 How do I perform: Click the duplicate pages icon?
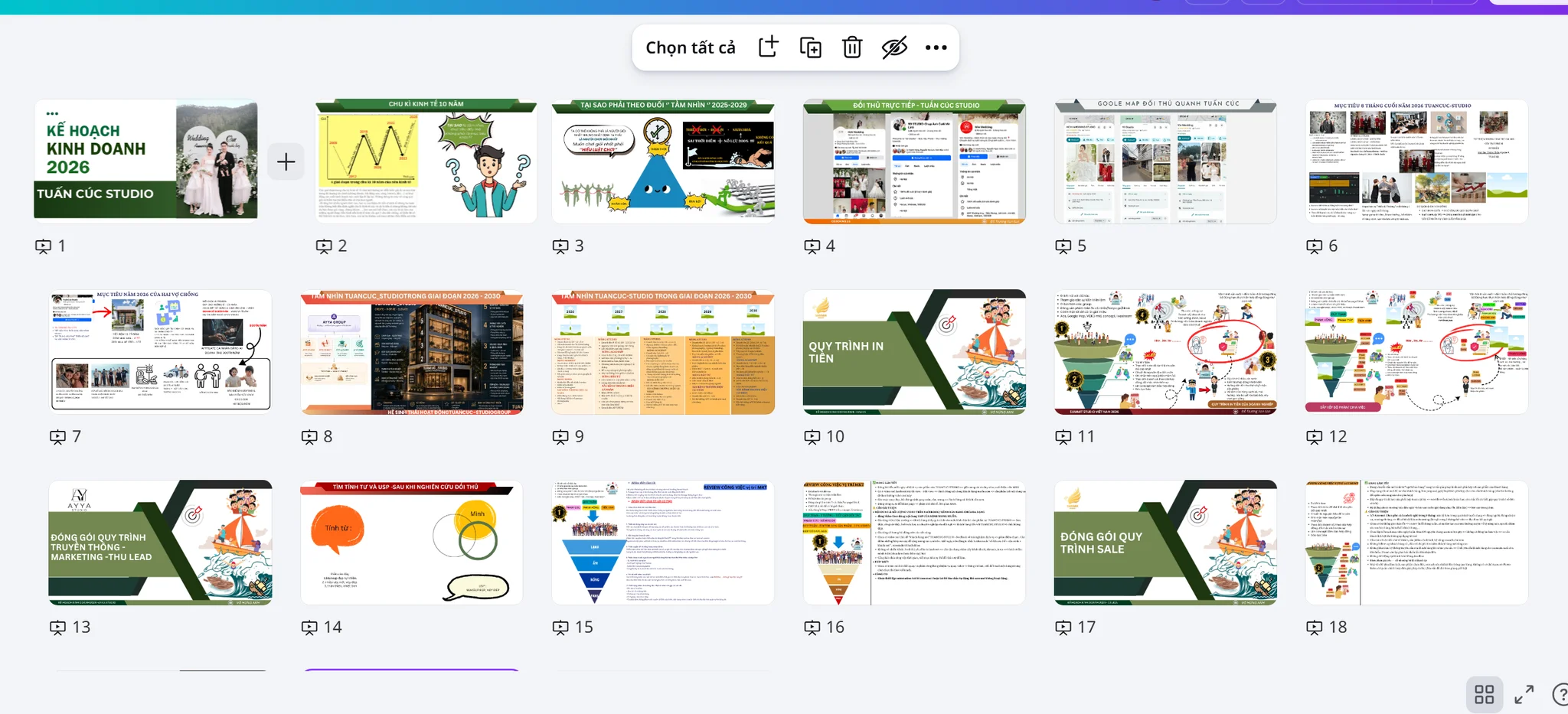[810, 47]
